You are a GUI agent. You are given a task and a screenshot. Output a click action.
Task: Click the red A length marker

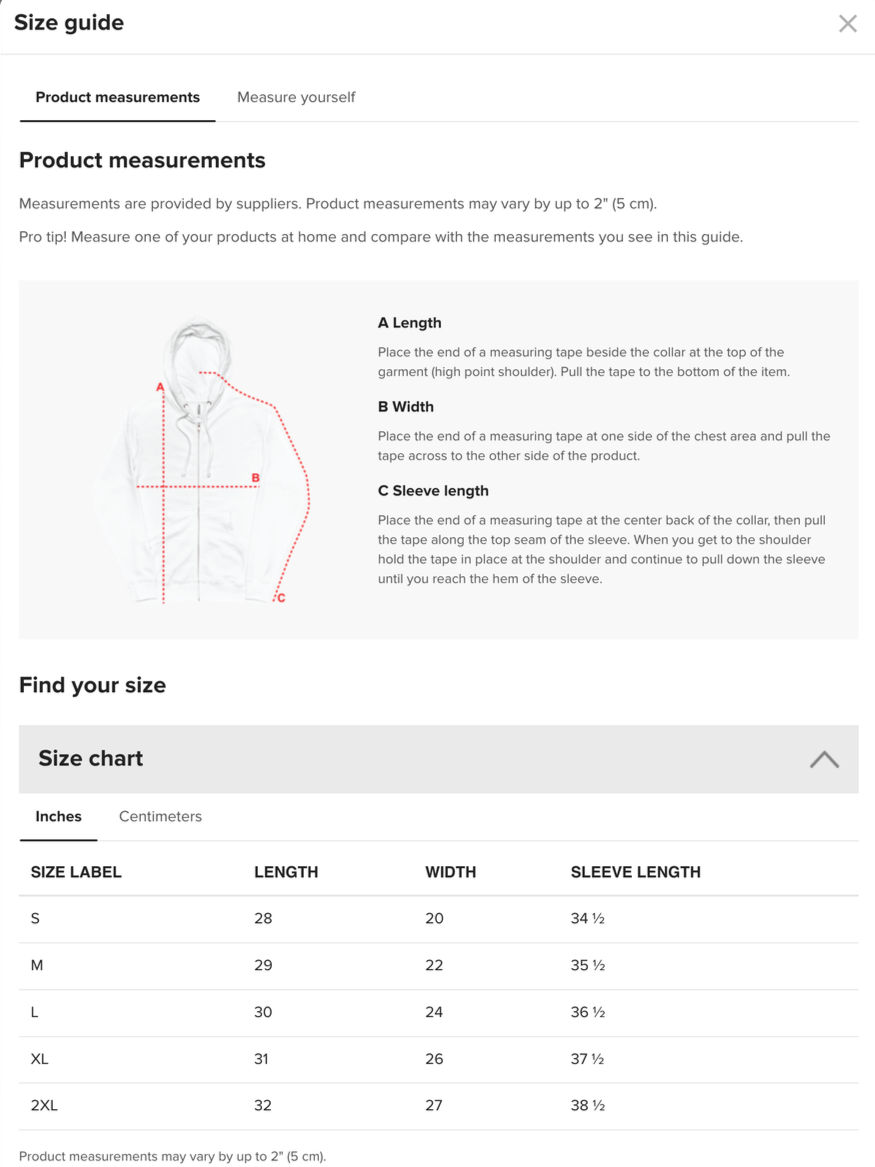click(159, 387)
